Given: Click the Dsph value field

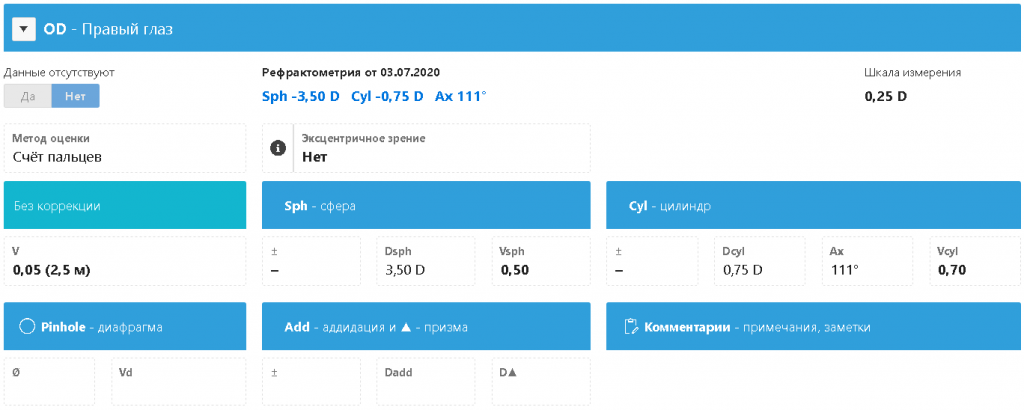Looking at the screenshot, I should 430,261.
